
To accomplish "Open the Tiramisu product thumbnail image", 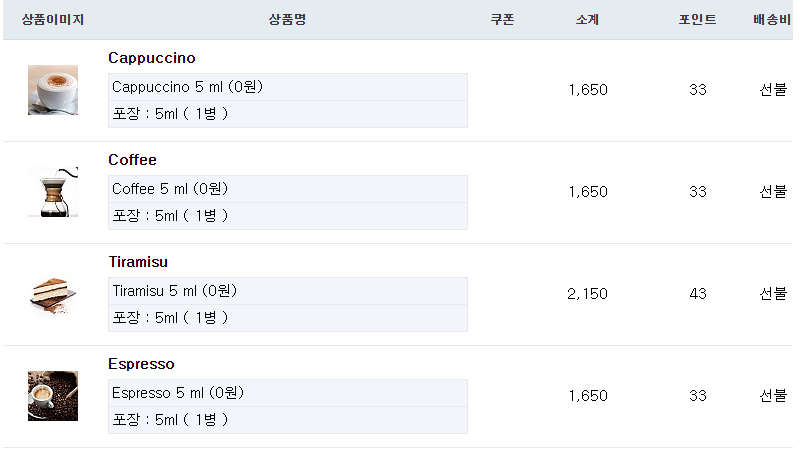I will pos(53,294).
